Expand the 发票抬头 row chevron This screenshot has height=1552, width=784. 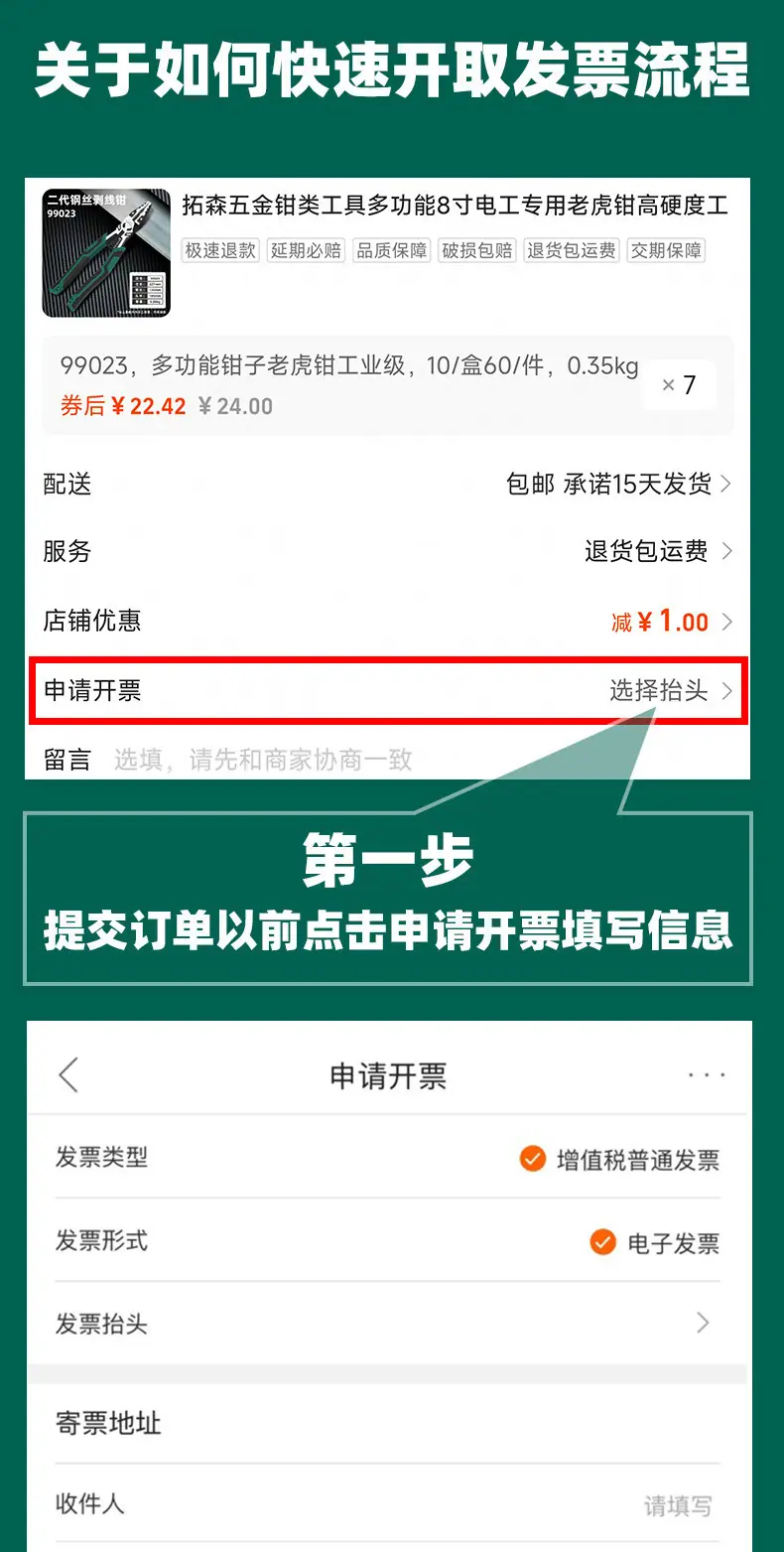point(704,1323)
